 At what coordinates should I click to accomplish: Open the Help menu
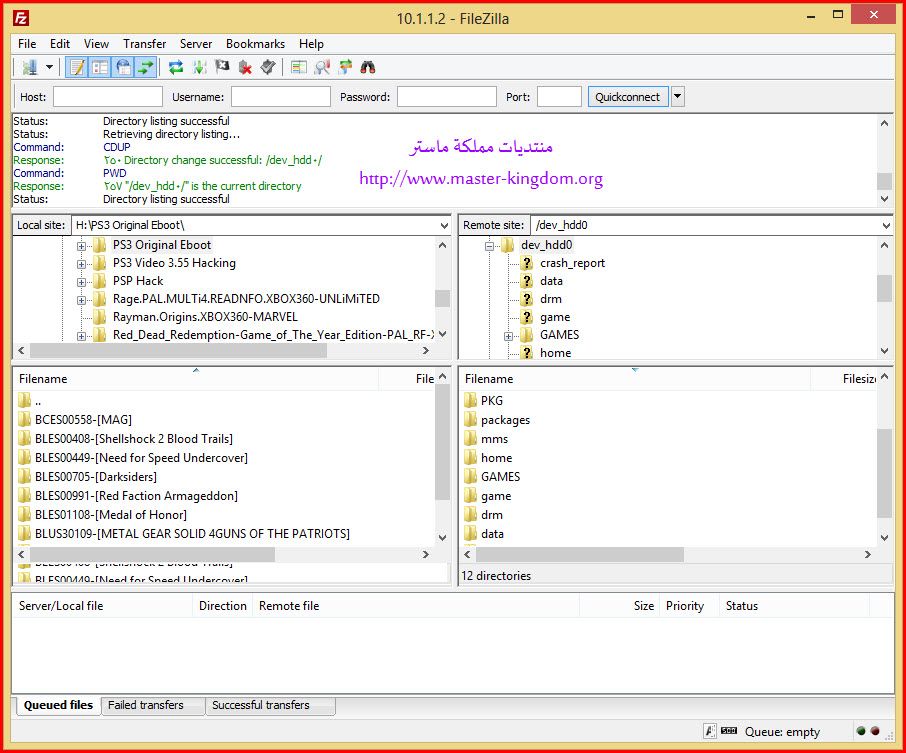(x=311, y=44)
